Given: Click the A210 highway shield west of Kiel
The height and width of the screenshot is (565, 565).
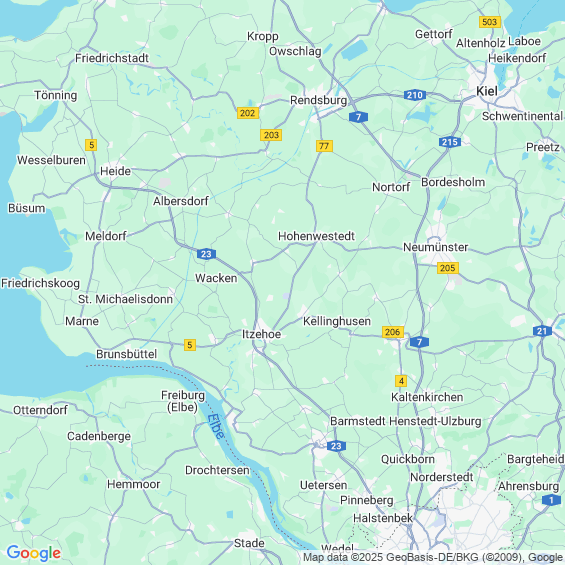Looking at the screenshot, I should [x=415, y=95].
